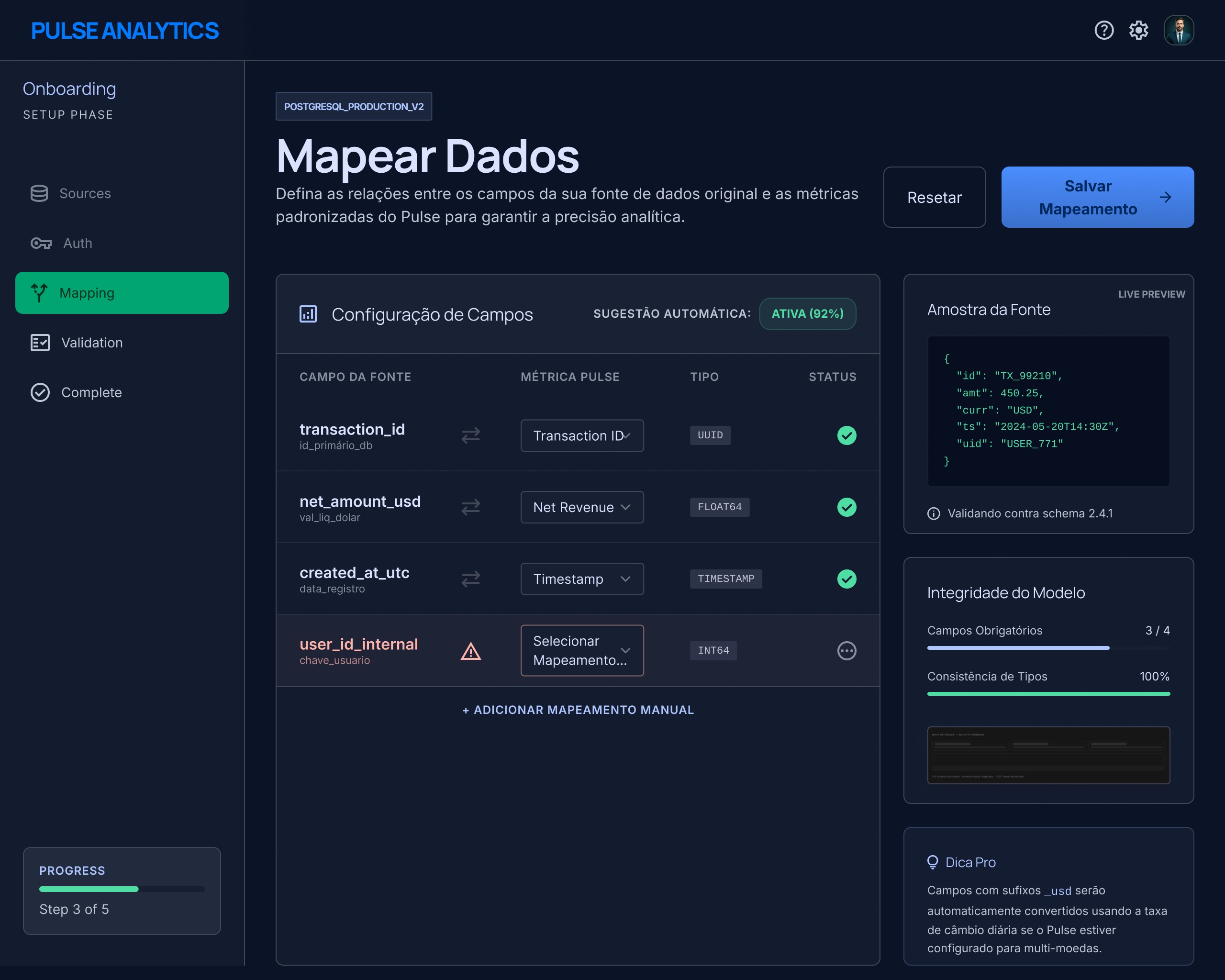Open settings gear icon

click(x=1139, y=30)
